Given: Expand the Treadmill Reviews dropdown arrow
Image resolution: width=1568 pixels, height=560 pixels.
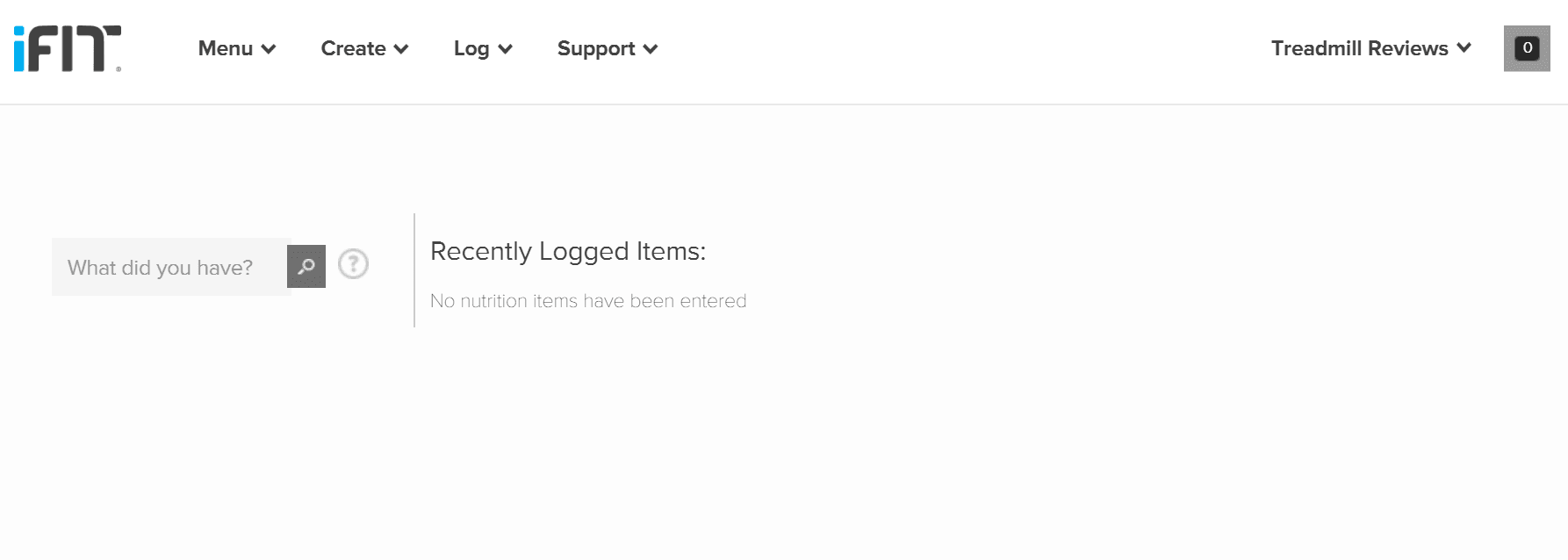Looking at the screenshot, I should pyautogui.click(x=1464, y=48).
